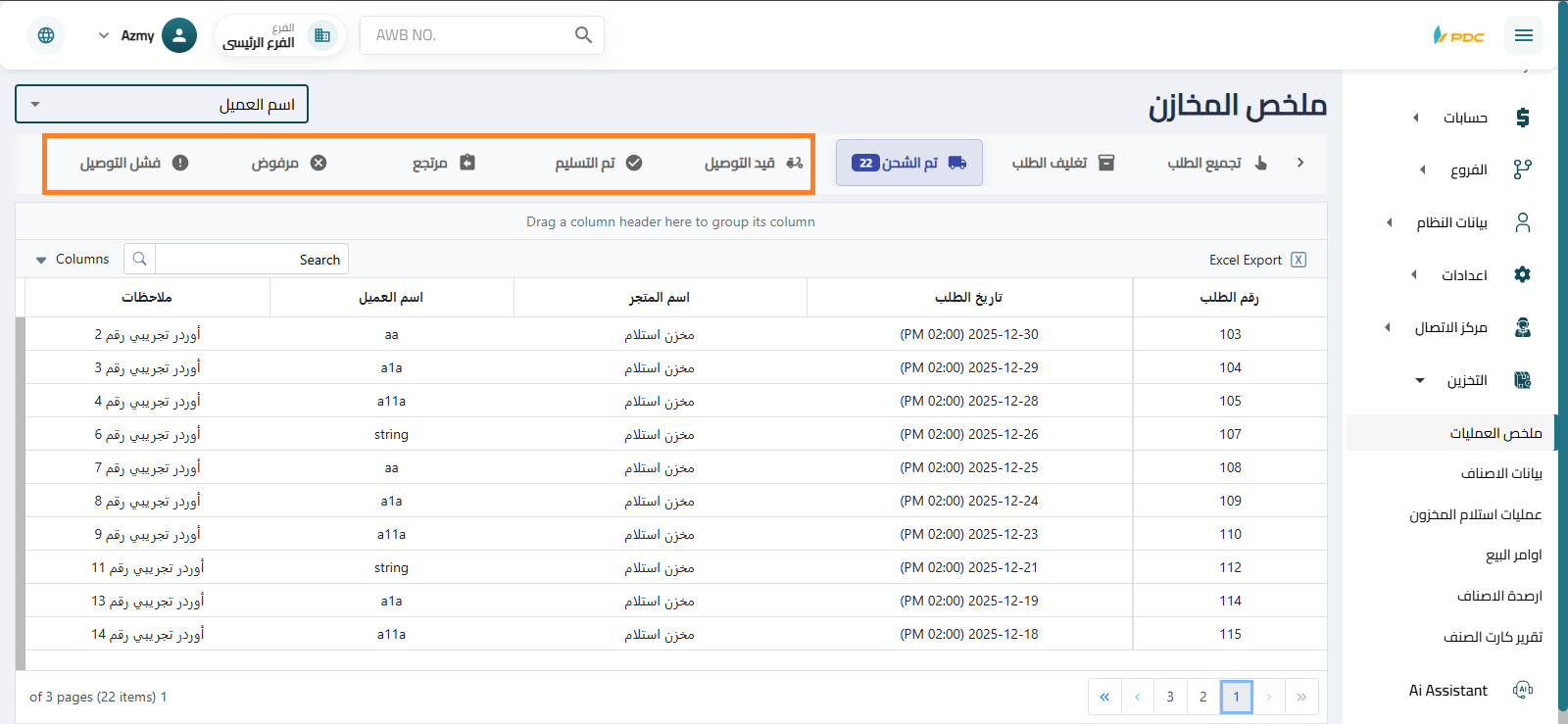Open the Azmy user avatar menu
Screen dimensions: 1568x724
pyautogui.click(x=178, y=35)
